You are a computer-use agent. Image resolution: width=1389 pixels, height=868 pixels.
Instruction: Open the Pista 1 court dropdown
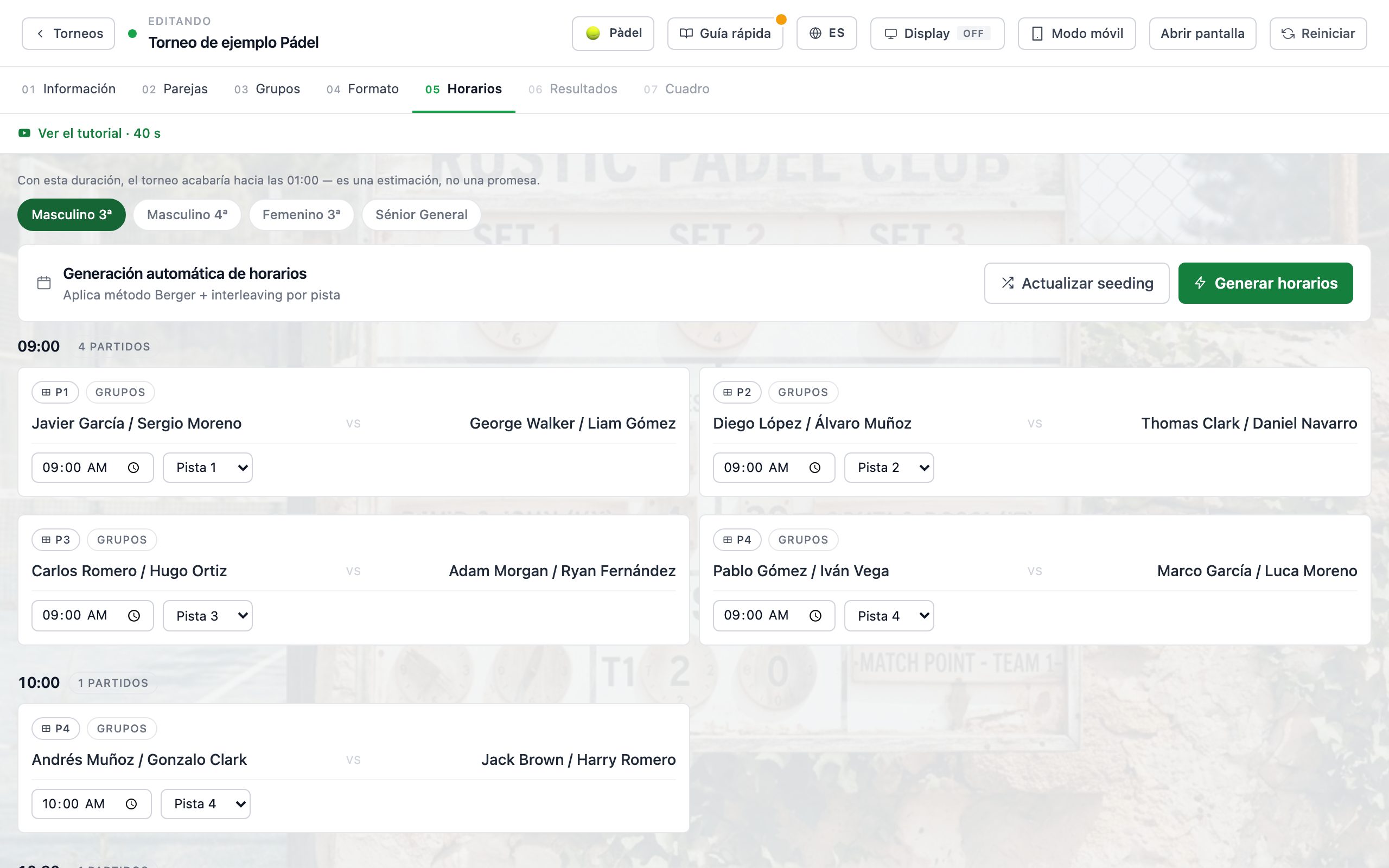(208, 468)
